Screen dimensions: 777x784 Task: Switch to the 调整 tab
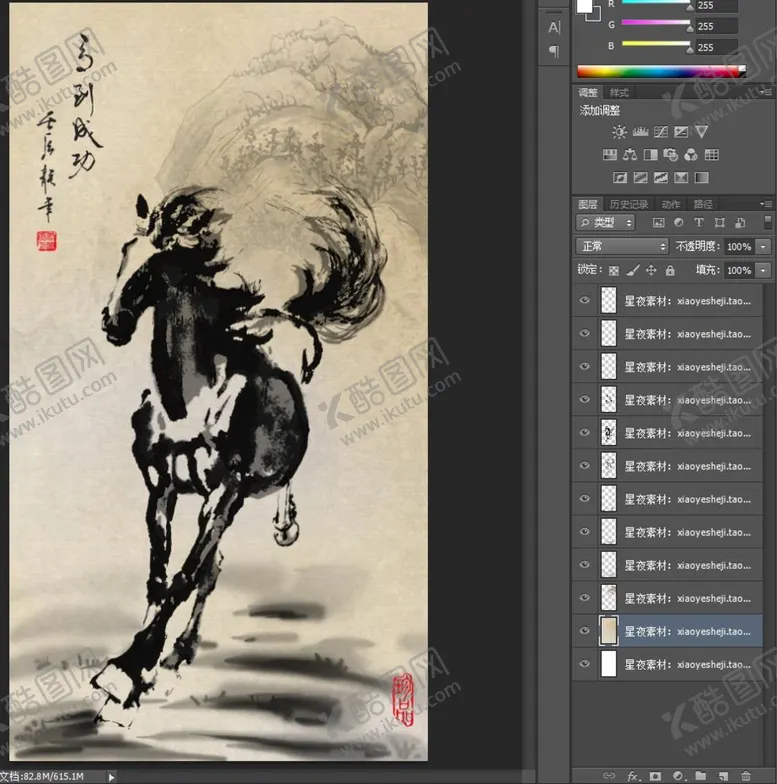point(588,92)
